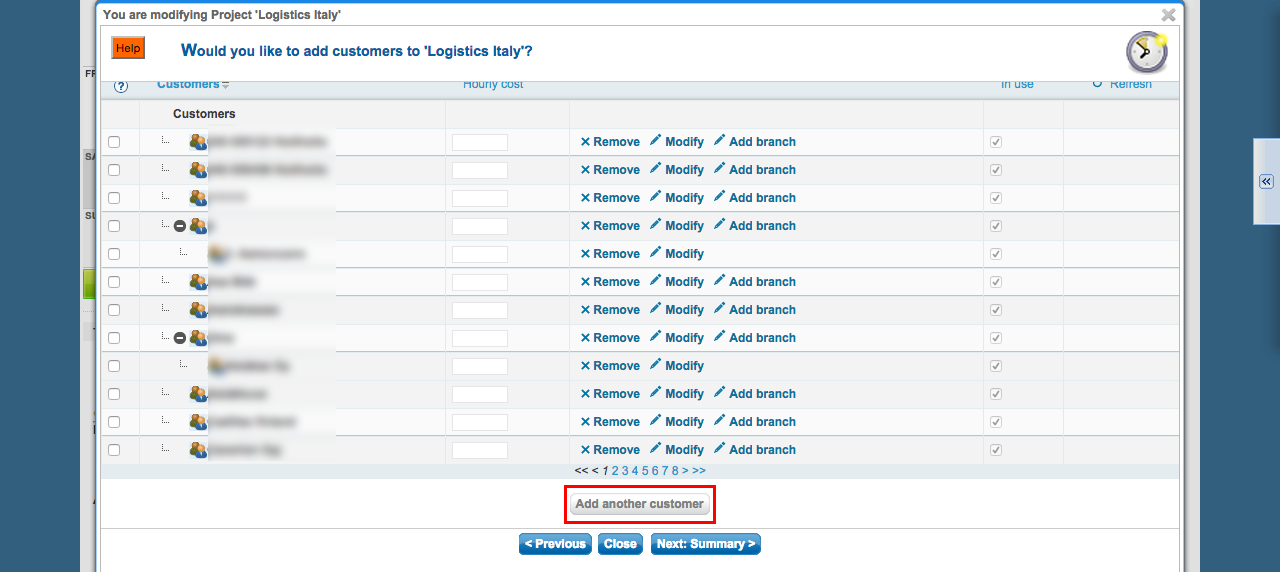Close the dialog with the X icon
Image resolution: width=1280 pixels, height=572 pixels.
tap(1168, 15)
